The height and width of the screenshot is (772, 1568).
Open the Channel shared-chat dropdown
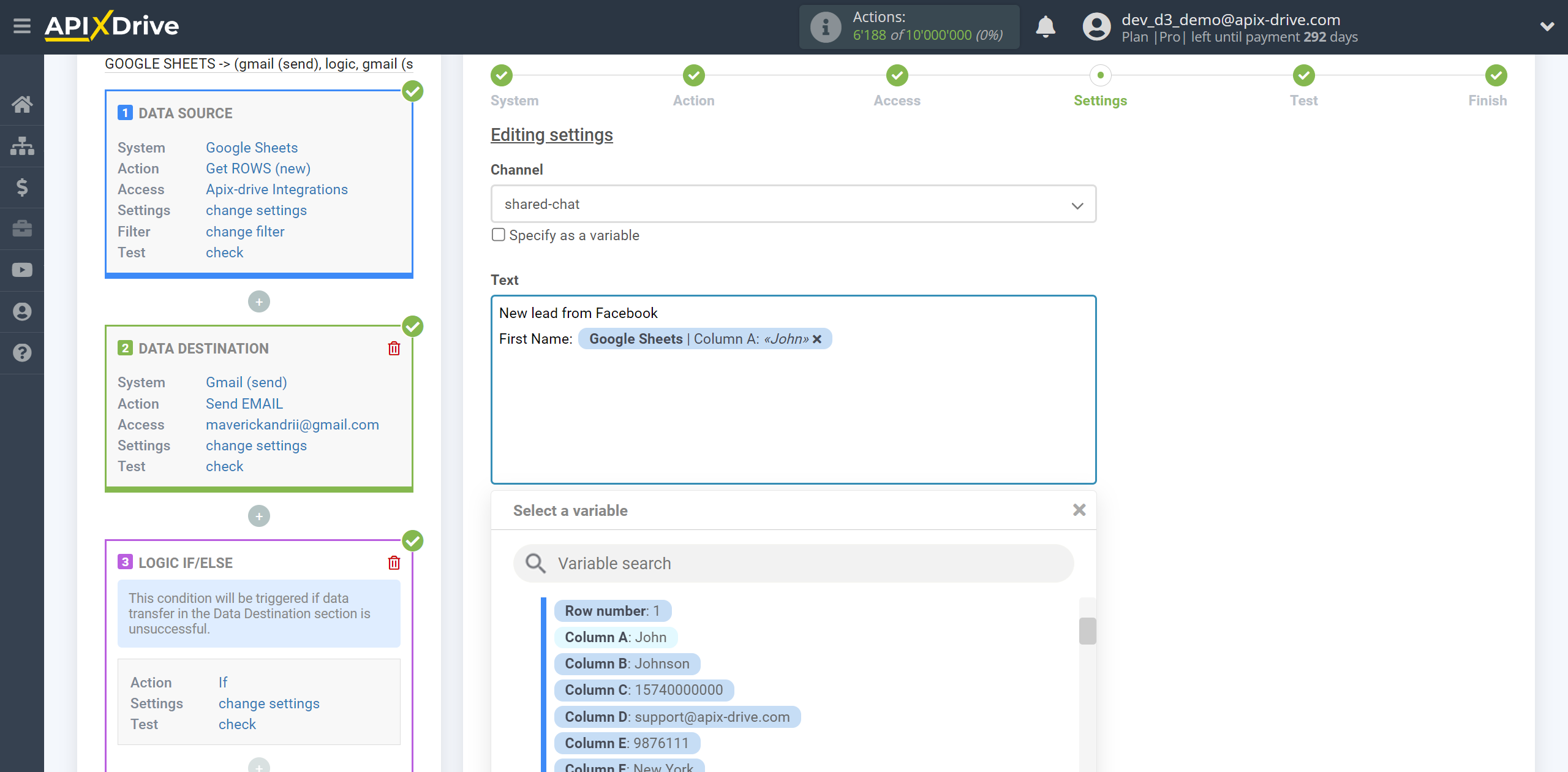(x=793, y=204)
